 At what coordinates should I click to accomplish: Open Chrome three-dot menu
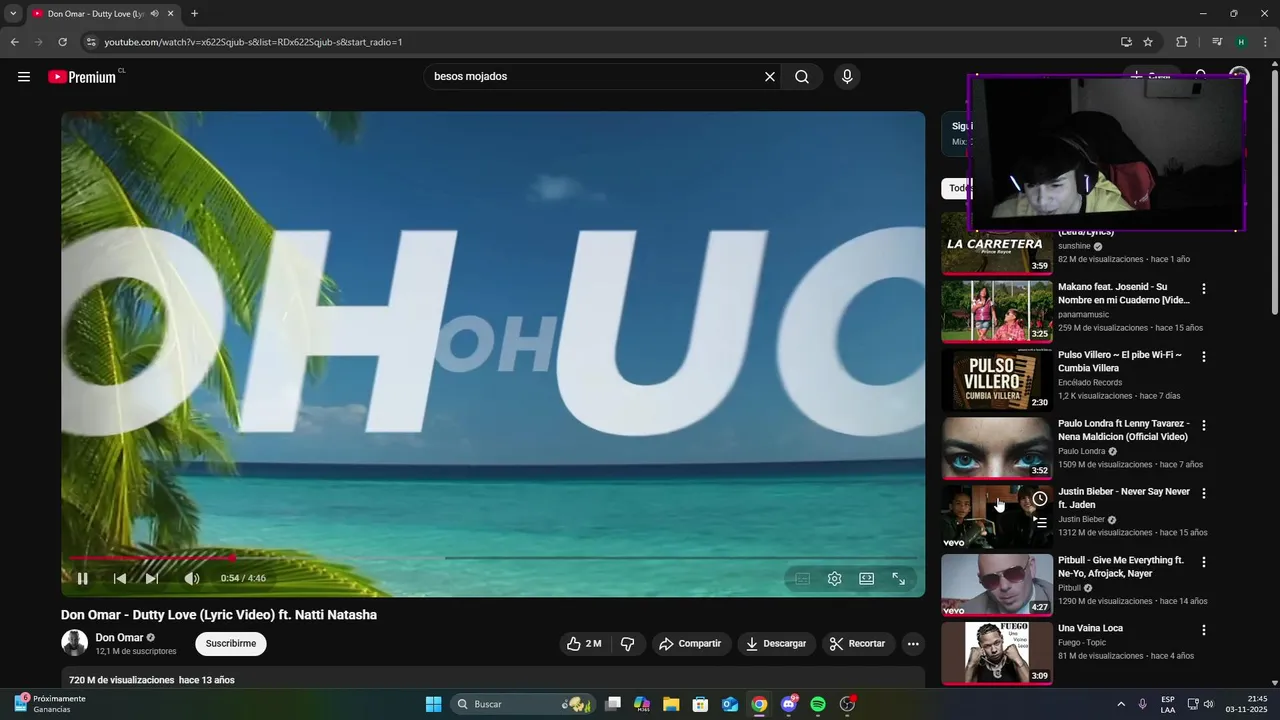(x=1265, y=42)
